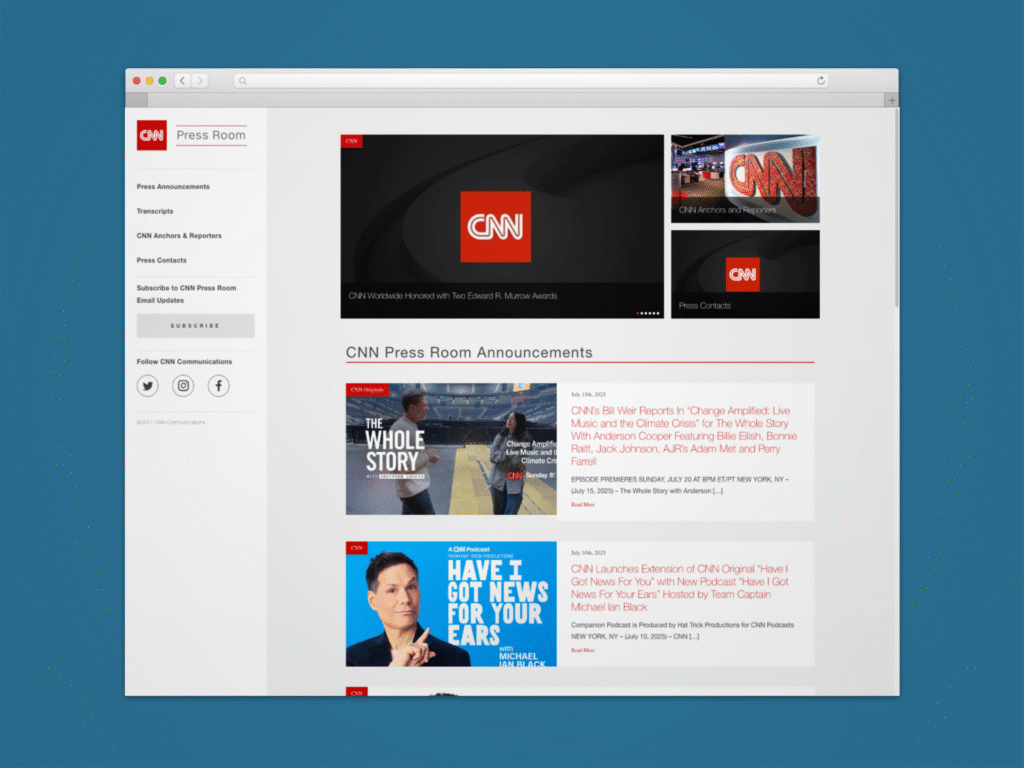Screen dimensions: 1024x768
Task: Open the Have I Got News podcast headline
Action: click(x=679, y=588)
